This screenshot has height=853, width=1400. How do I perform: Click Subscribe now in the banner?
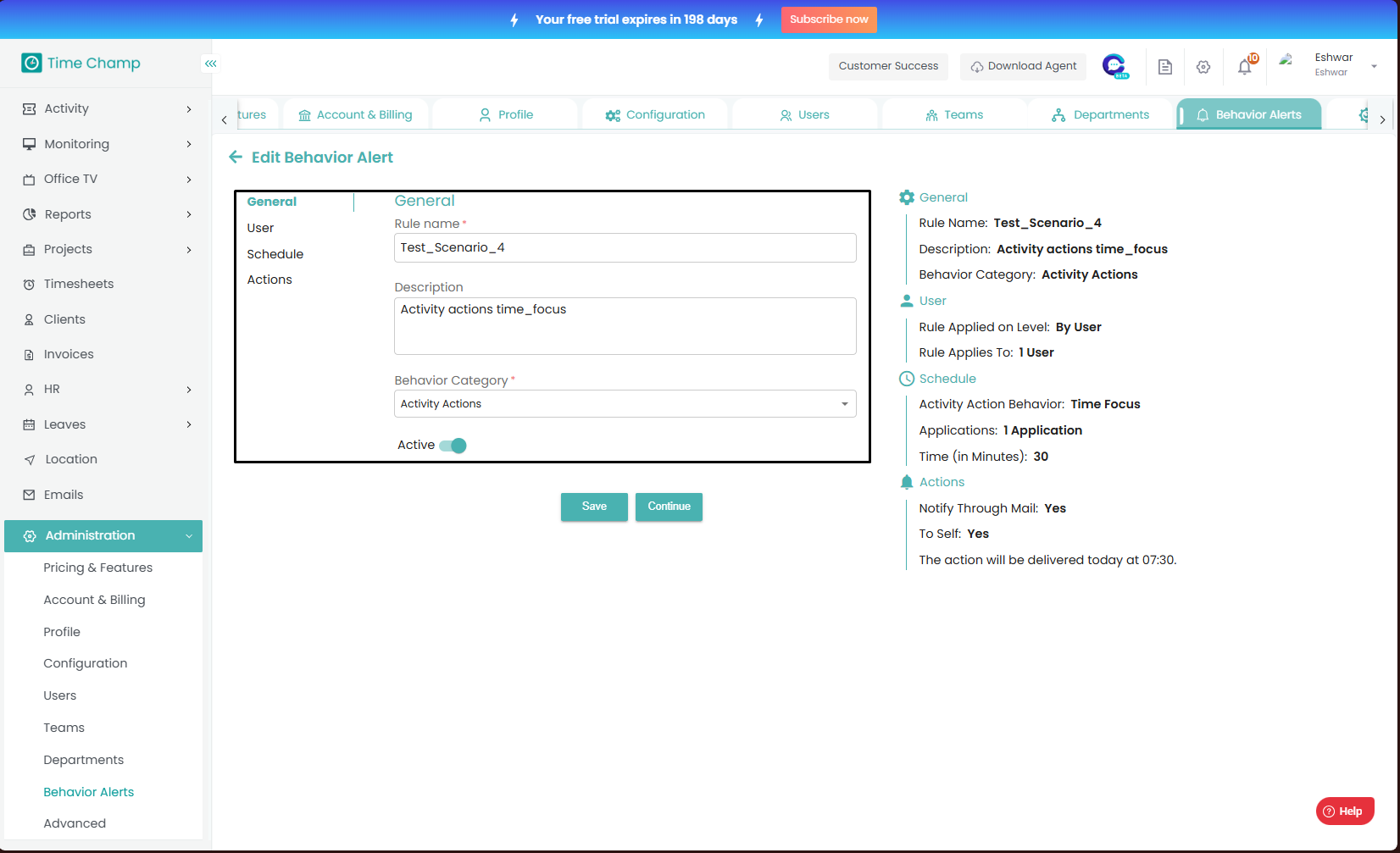[x=828, y=19]
